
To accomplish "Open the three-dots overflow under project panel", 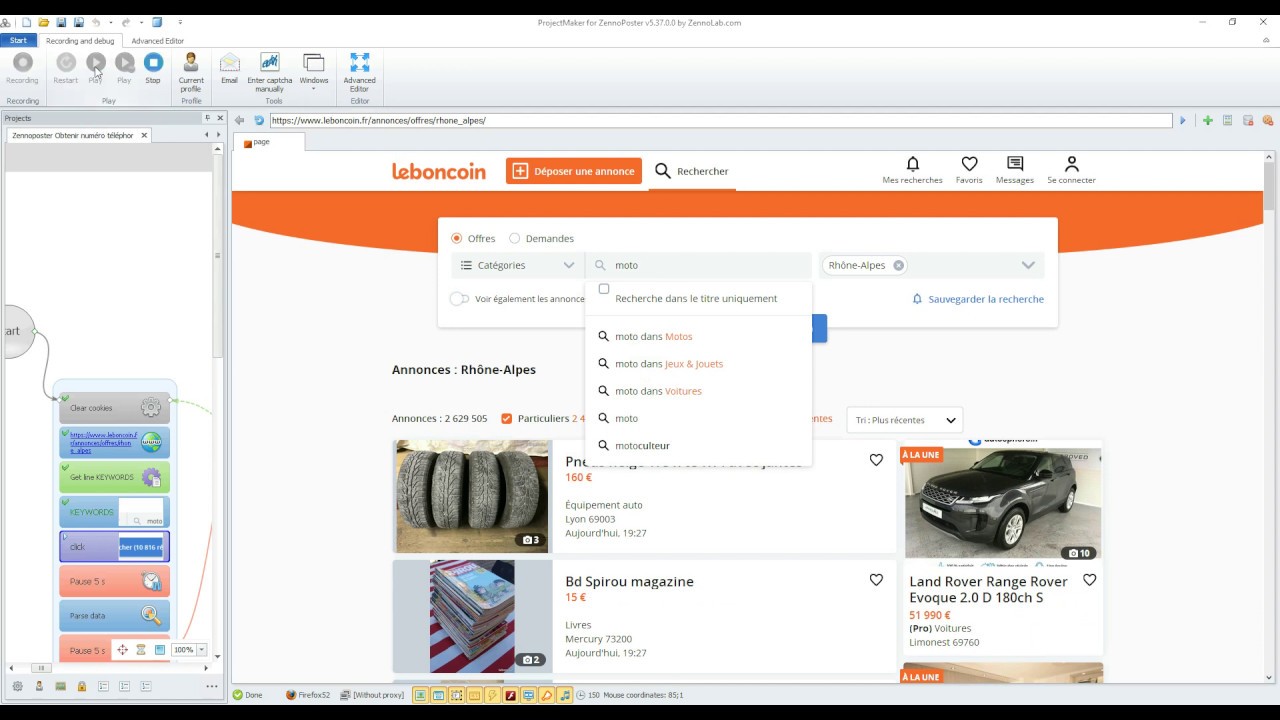I will point(211,686).
